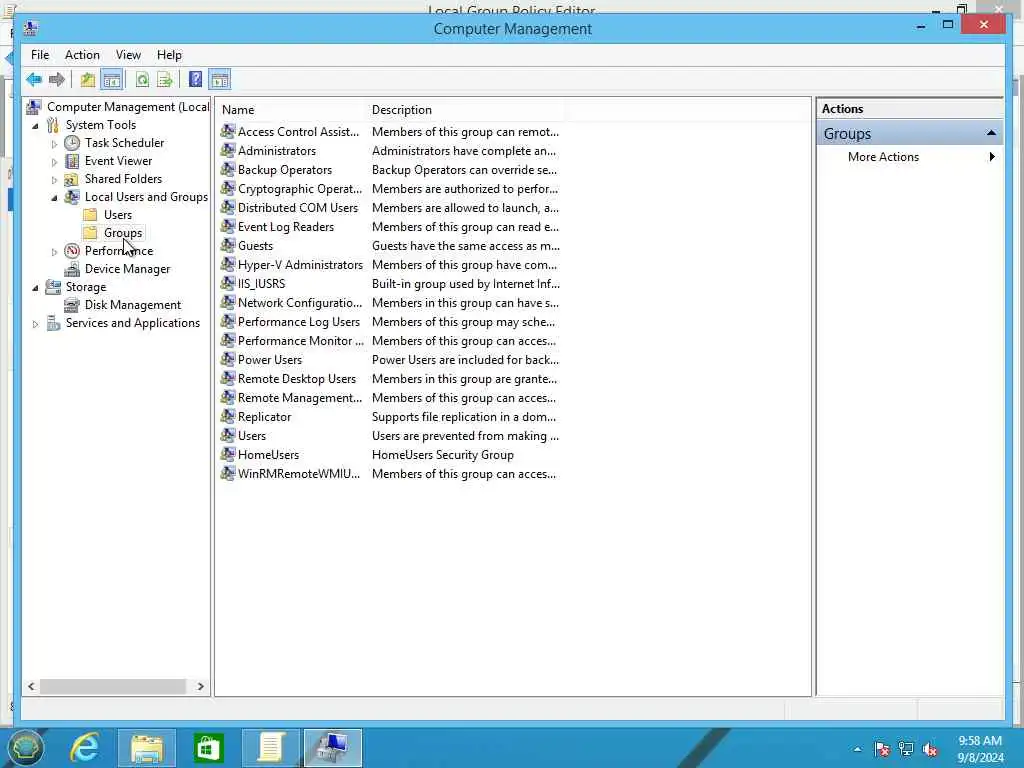Expand the Performance node arrow
This screenshot has width=1024, height=768.
(54, 251)
